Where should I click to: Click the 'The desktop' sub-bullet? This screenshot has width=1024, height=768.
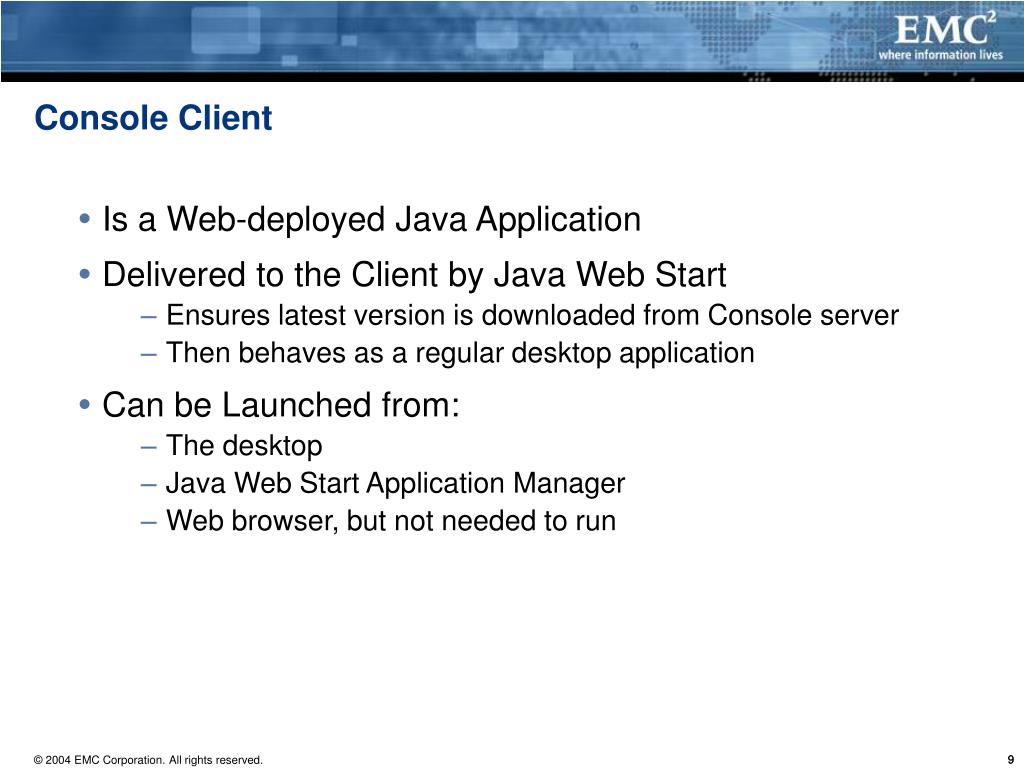click(244, 446)
